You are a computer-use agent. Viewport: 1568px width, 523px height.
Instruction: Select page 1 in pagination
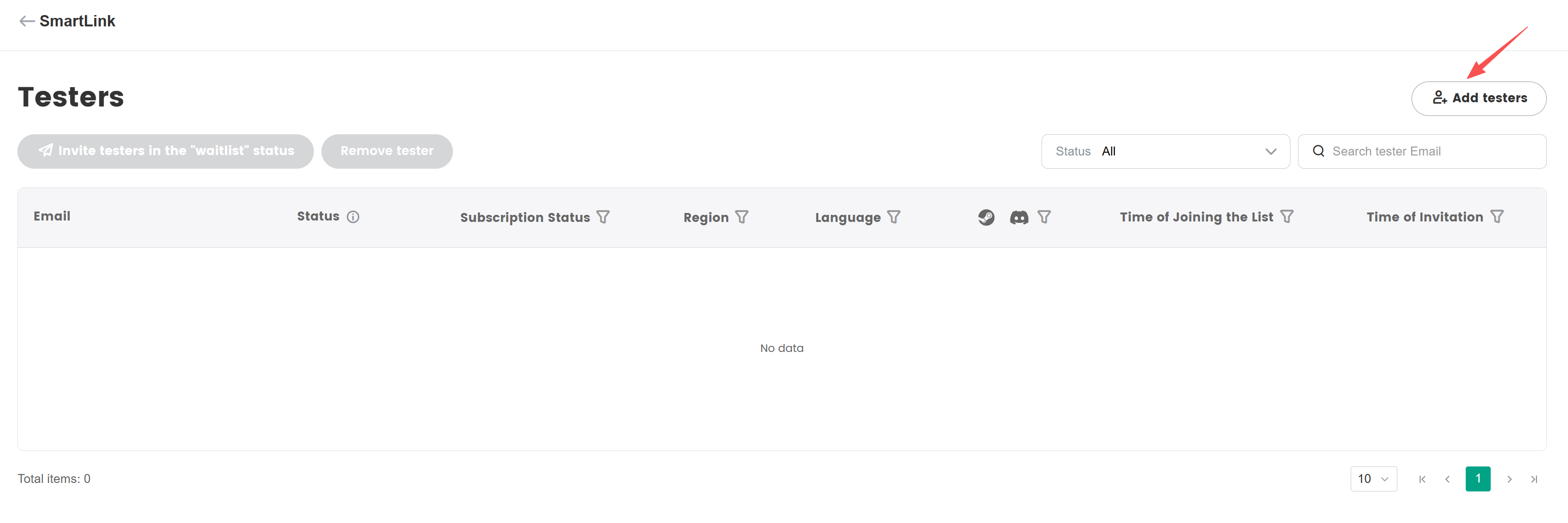point(1478,479)
